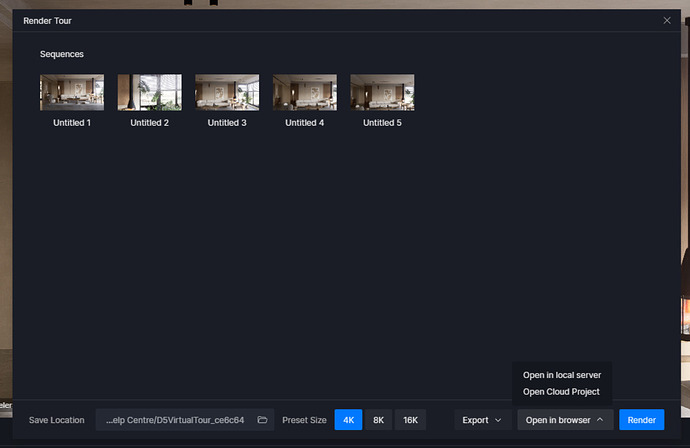Select the Untitled 4 sequence thumbnail image
This screenshot has width=690, height=448.
coord(304,92)
